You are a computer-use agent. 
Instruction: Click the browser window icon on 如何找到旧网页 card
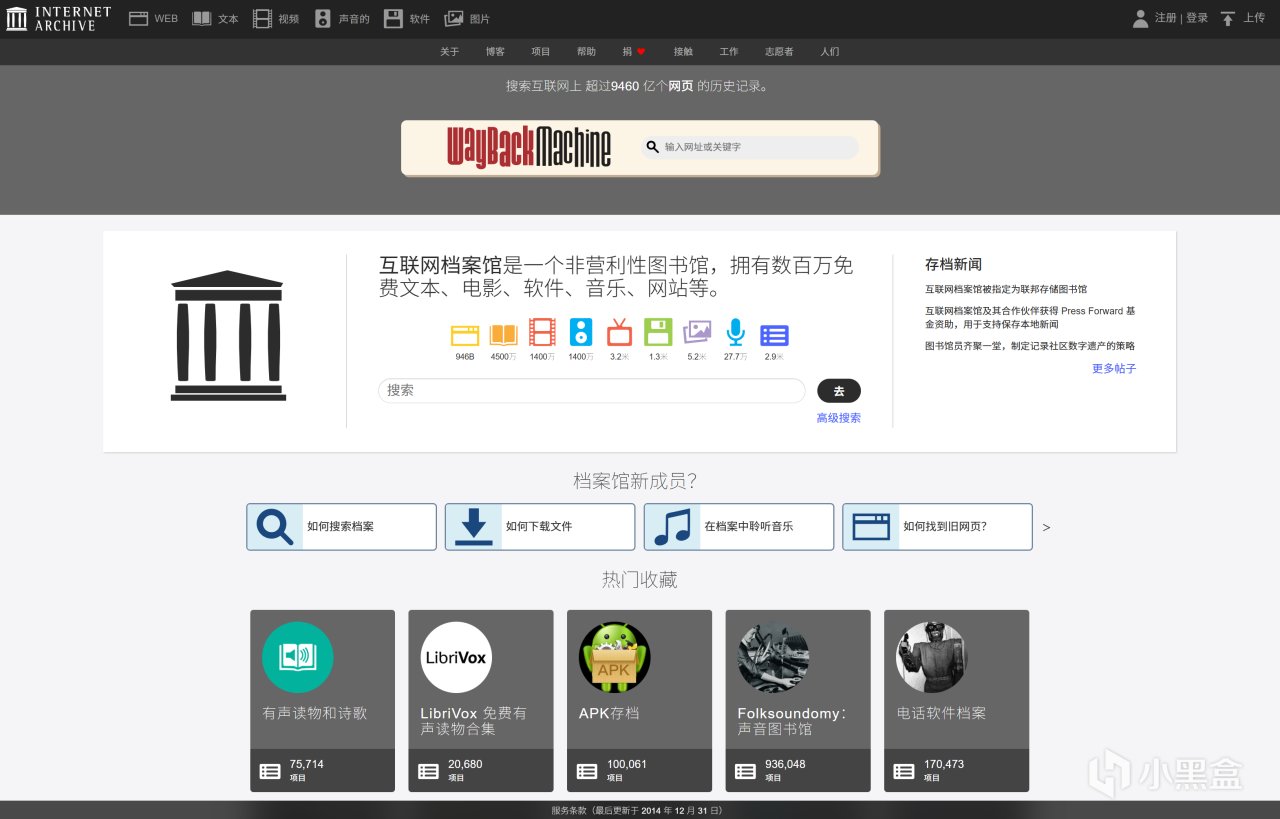point(871,527)
